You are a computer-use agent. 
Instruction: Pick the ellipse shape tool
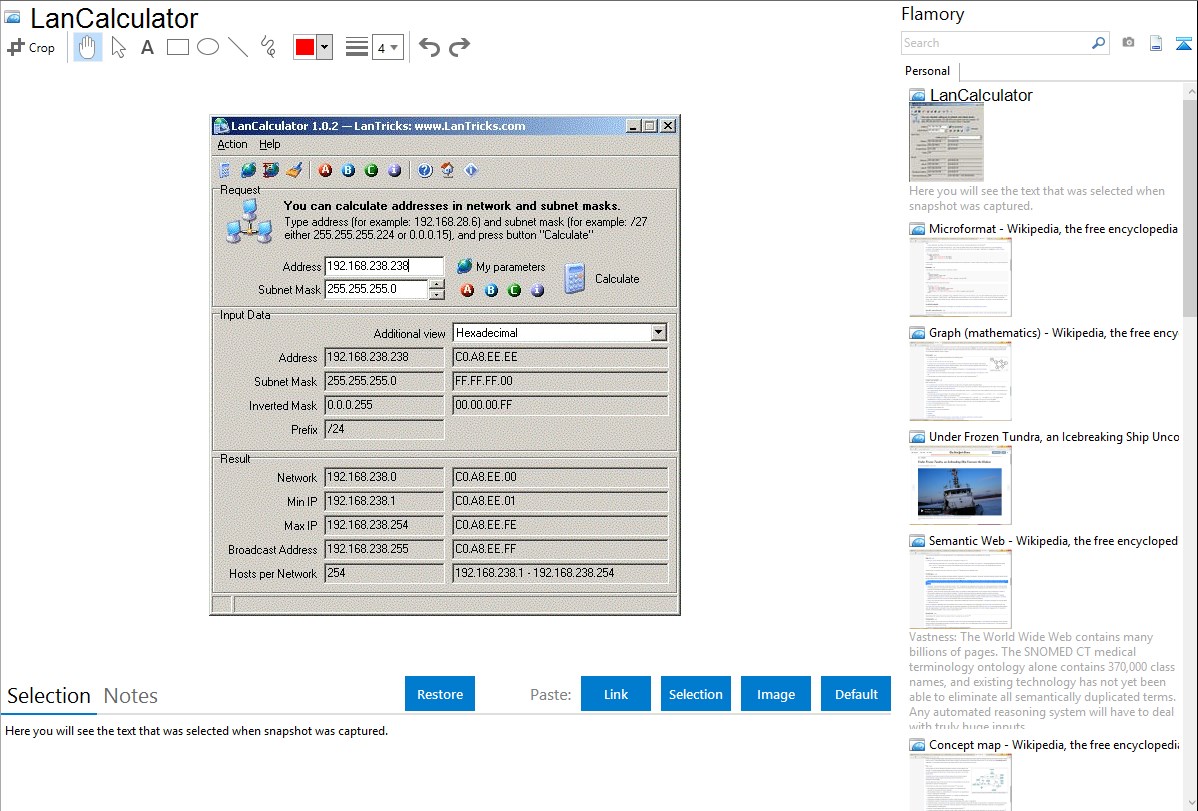[208, 47]
